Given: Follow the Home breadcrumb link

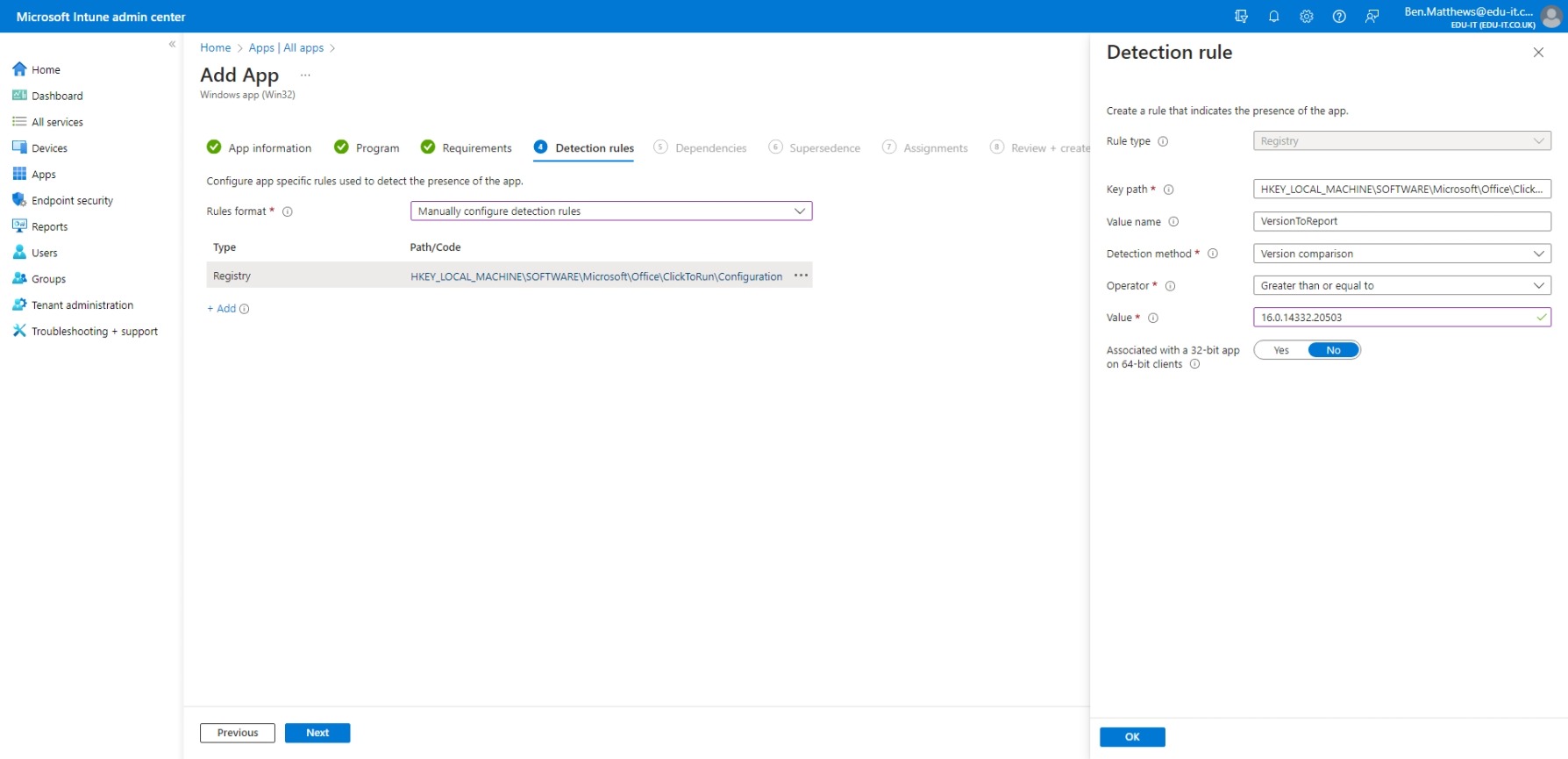Looking at the screenshot, I should [215, 48].
